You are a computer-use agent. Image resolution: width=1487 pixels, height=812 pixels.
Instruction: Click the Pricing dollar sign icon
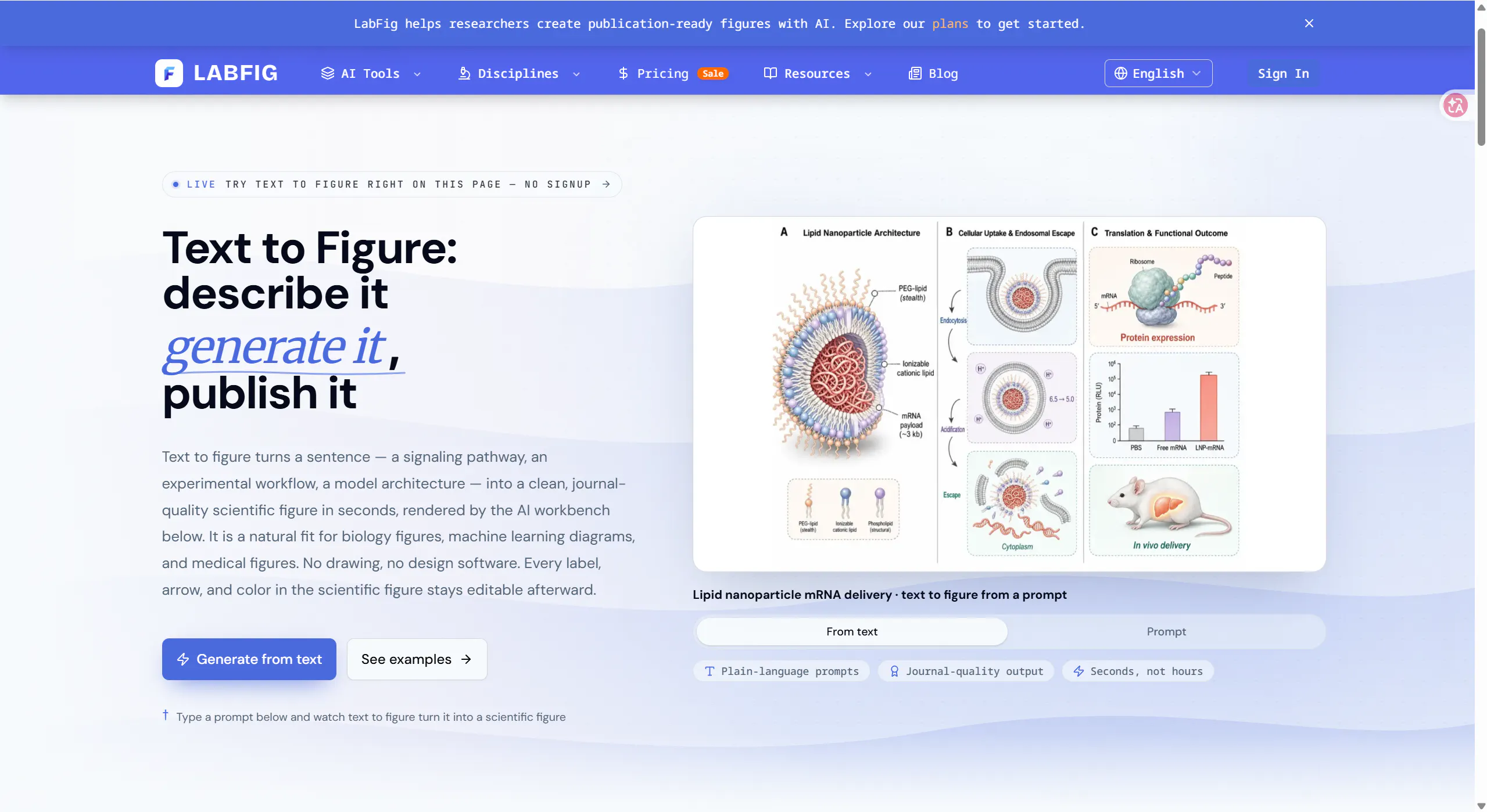click(x=623, y=73)
